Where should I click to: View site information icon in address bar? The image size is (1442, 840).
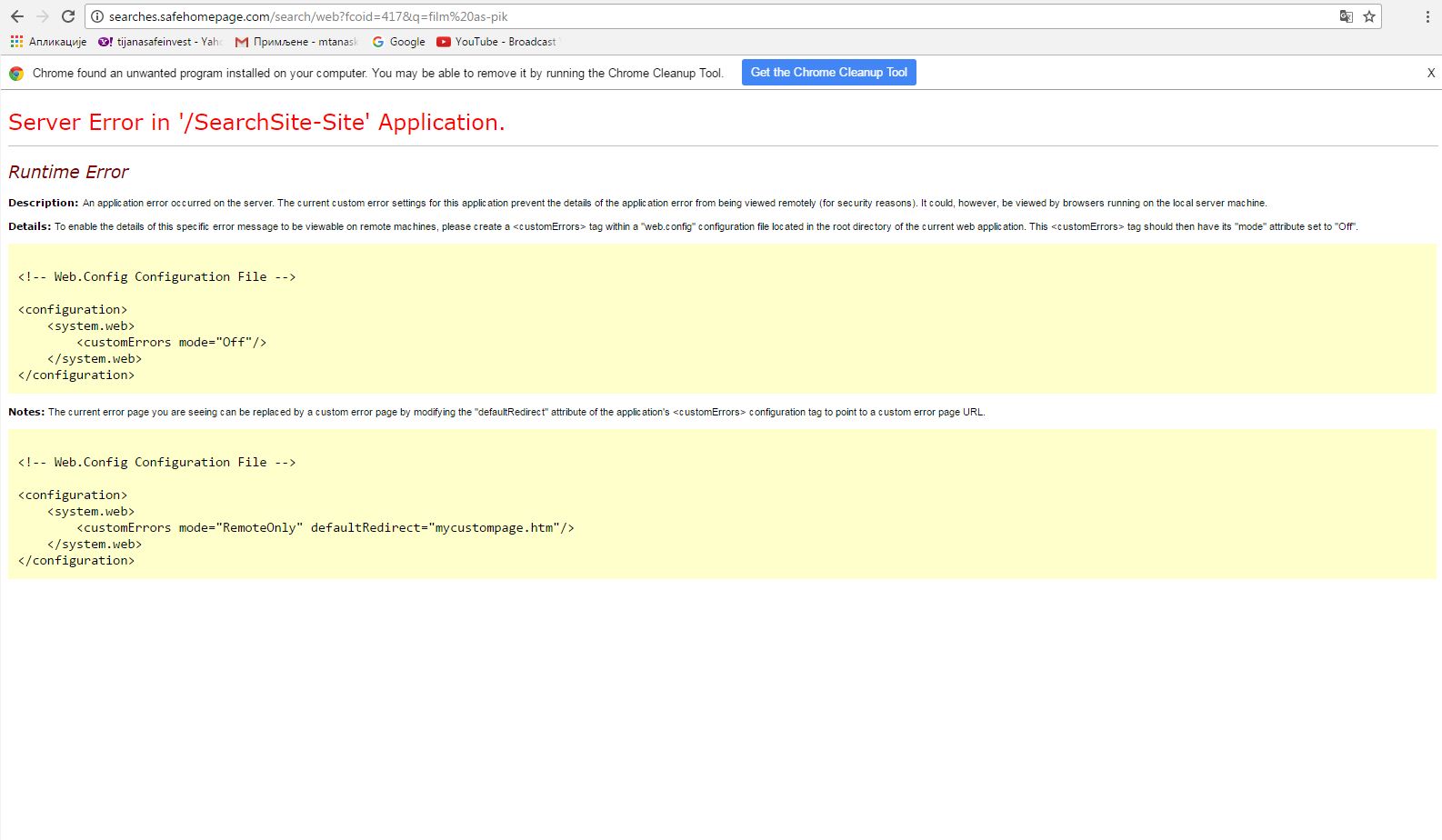point(97,16)
